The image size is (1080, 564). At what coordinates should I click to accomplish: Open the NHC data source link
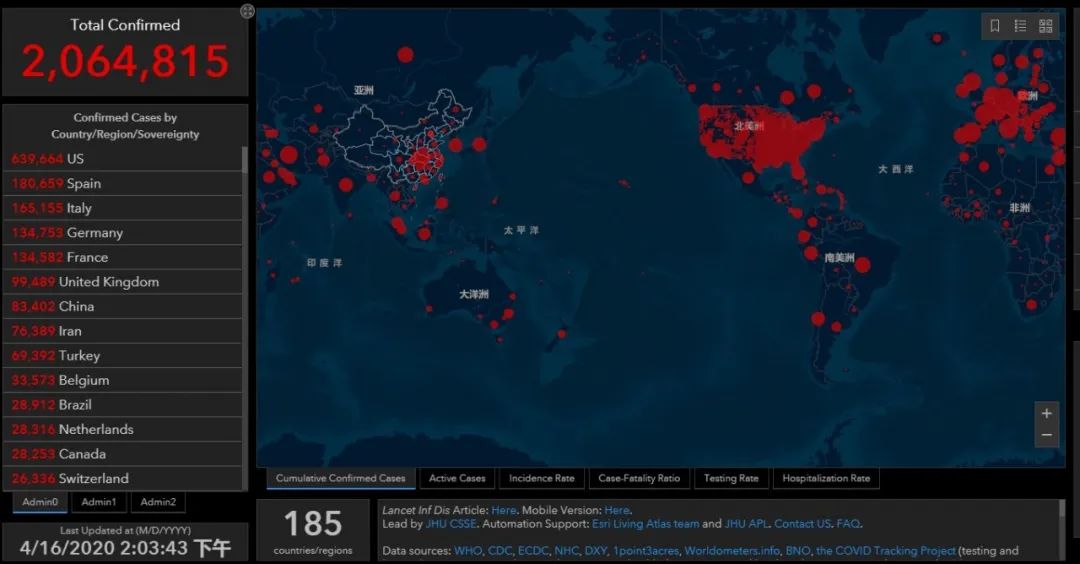pyautogui.click(x=567, y=551)
